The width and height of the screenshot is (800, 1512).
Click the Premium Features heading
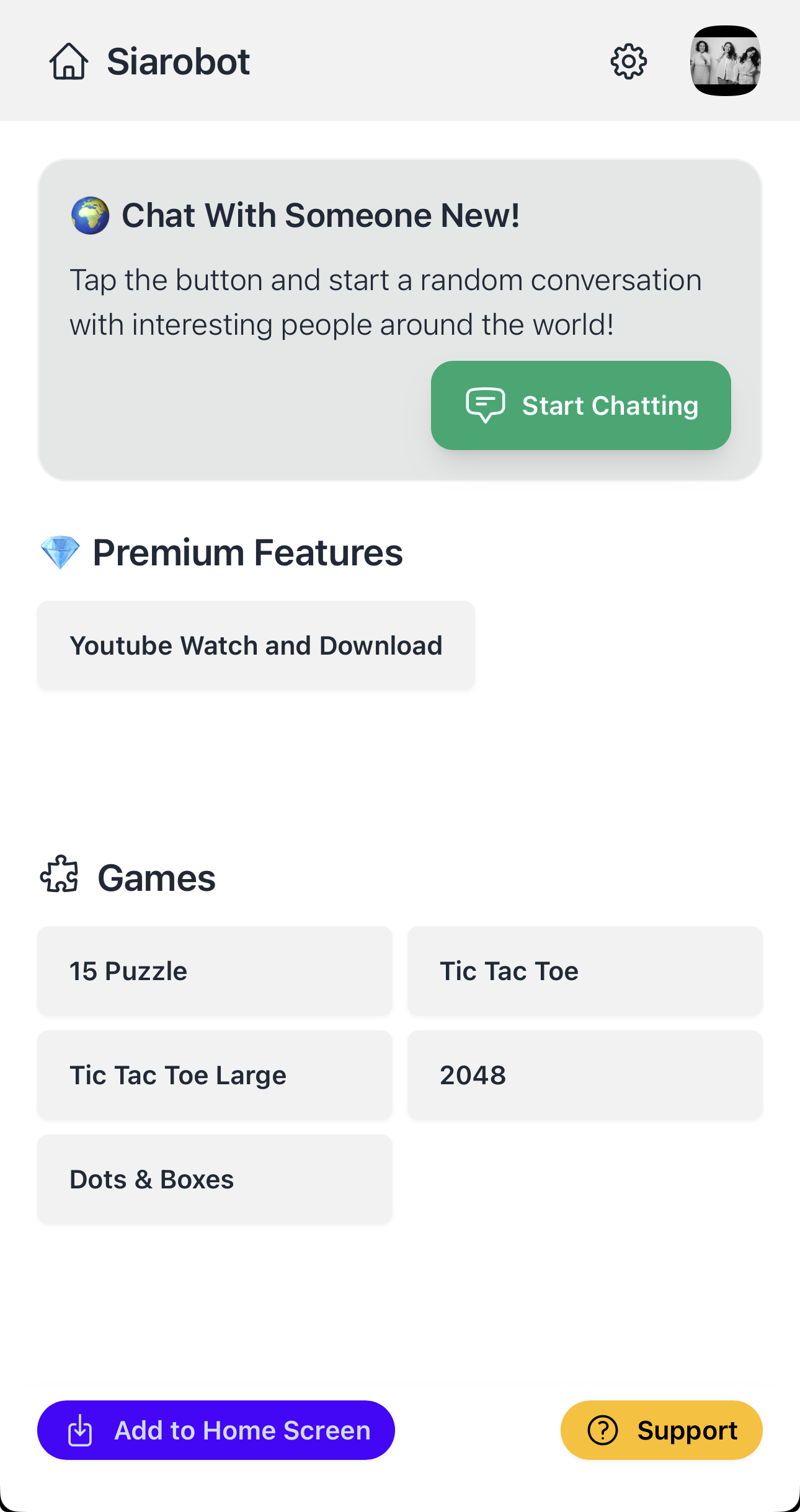[x=247, y=552]
